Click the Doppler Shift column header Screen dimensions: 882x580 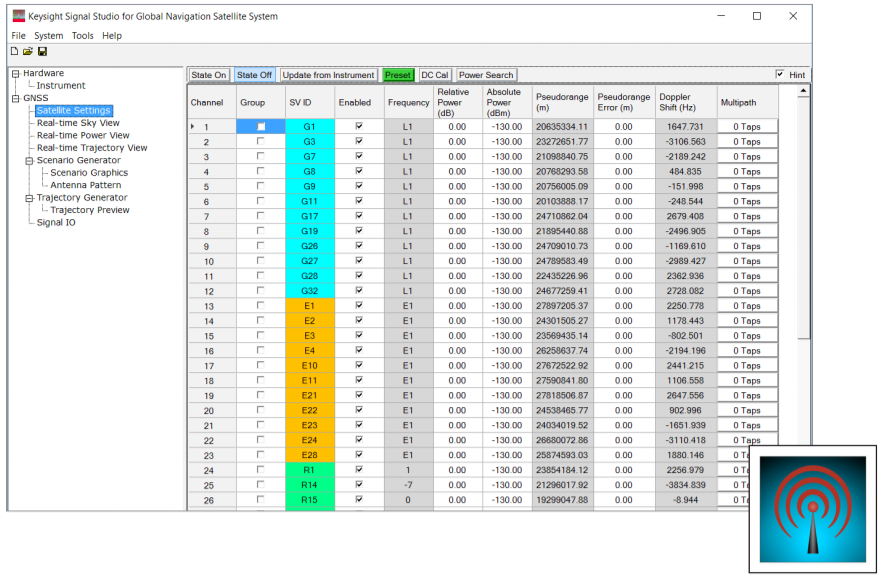click(x=686, y=102)
